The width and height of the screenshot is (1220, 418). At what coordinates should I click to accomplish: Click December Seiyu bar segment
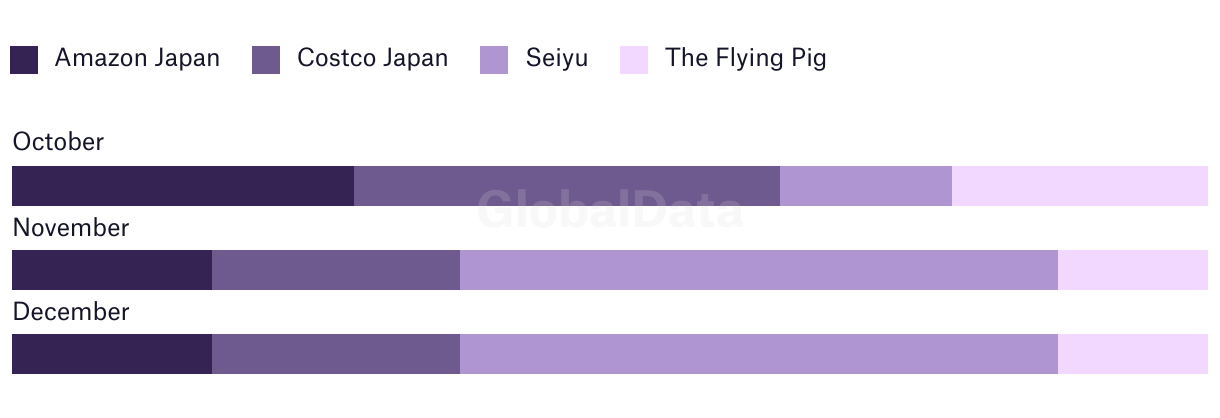[759, 354]
